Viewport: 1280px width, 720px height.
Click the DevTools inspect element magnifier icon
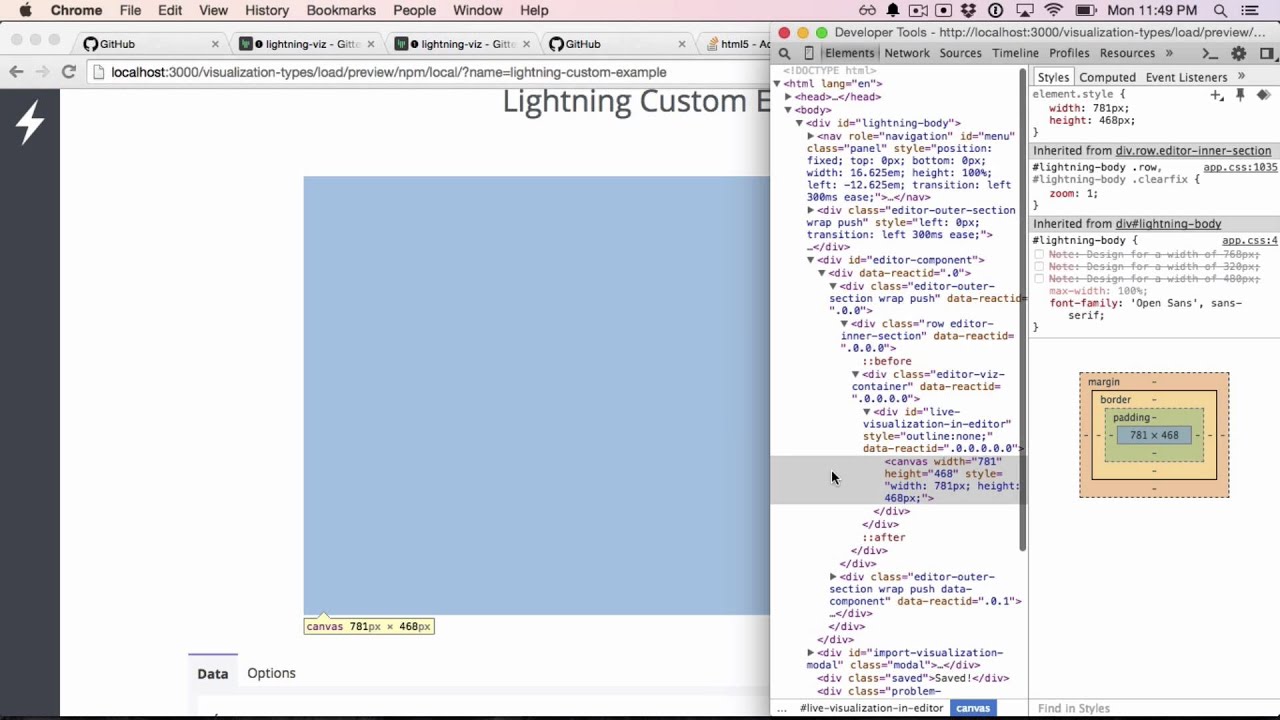coord(785,53)
